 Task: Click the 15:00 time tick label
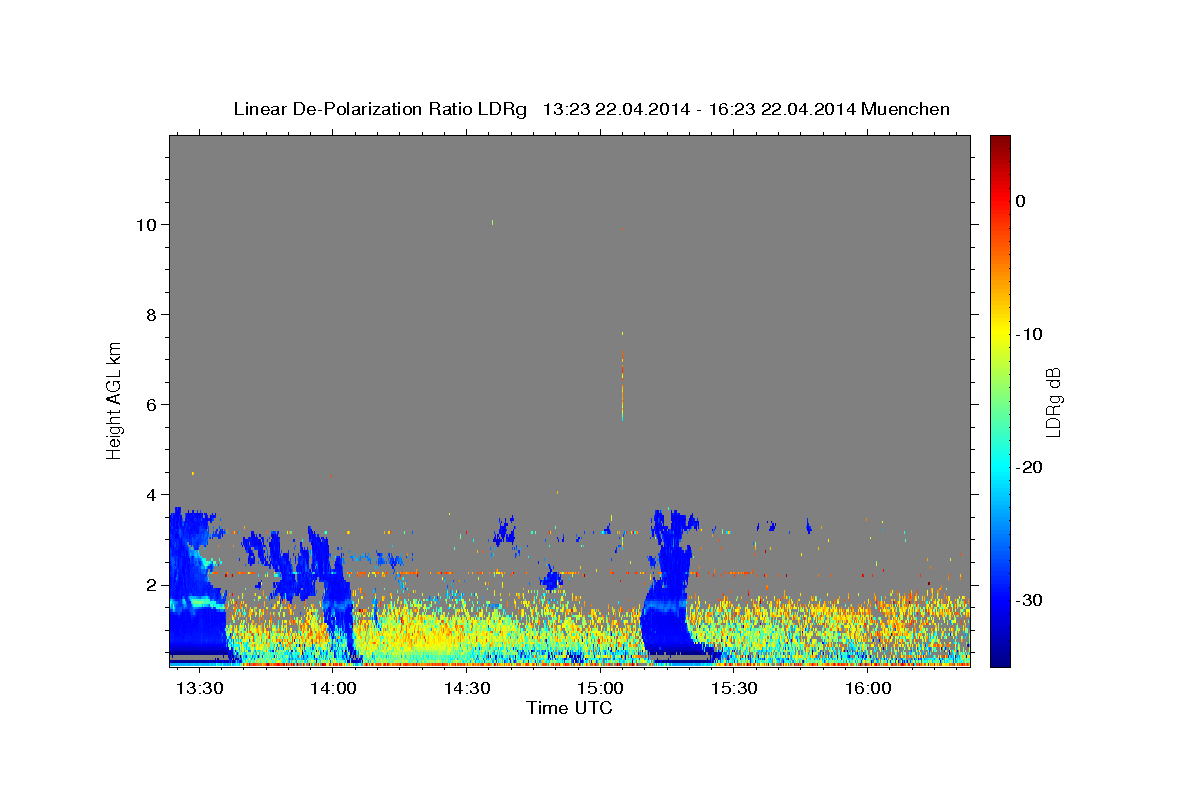[x=600, y=689]
